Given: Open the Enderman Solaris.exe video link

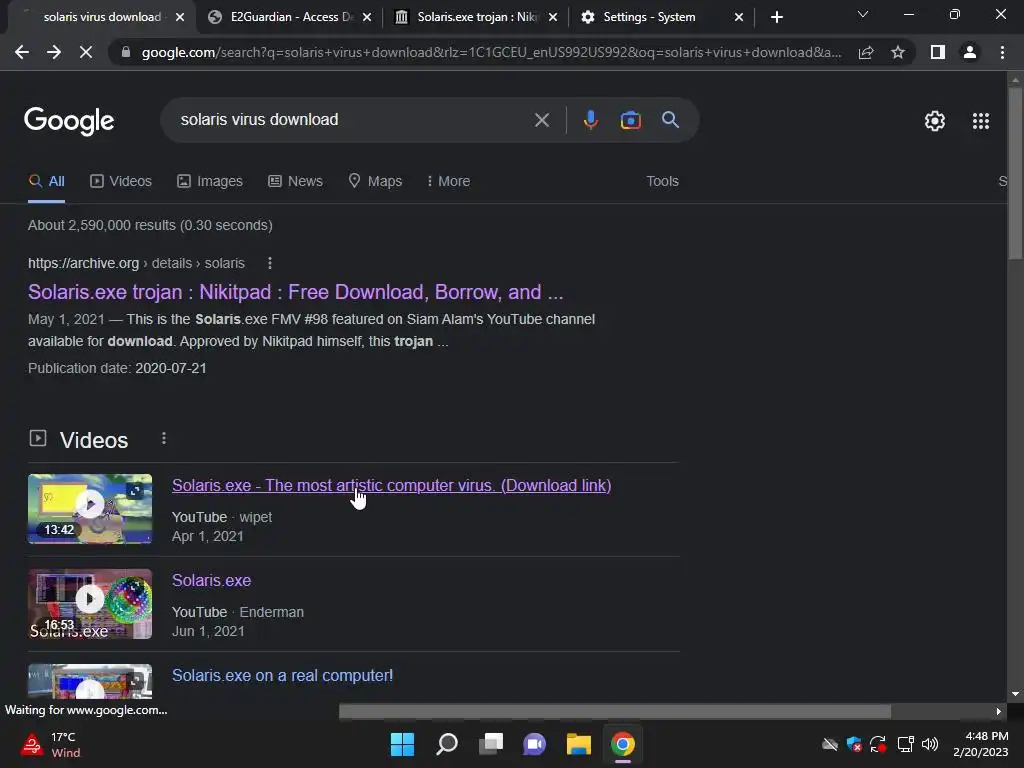Looking at the screenshot, I should [211, 580].
